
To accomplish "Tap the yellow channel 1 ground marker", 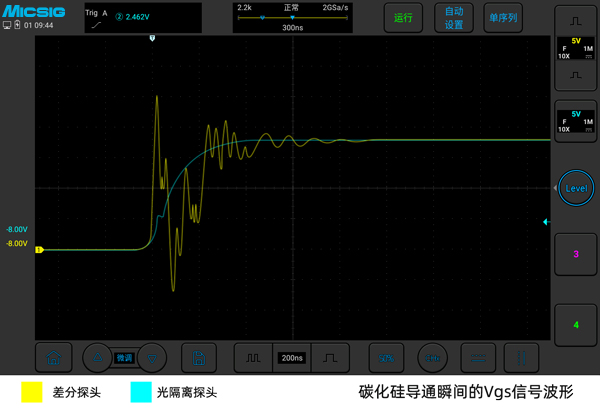I will [39, 250].
